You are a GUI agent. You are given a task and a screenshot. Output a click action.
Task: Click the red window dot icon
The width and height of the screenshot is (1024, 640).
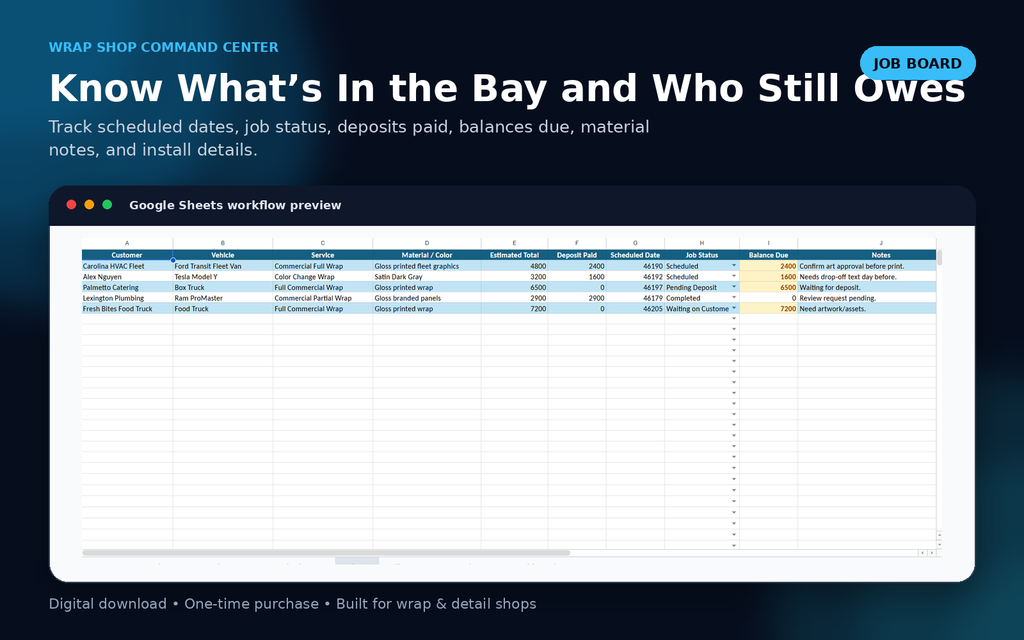71,204
